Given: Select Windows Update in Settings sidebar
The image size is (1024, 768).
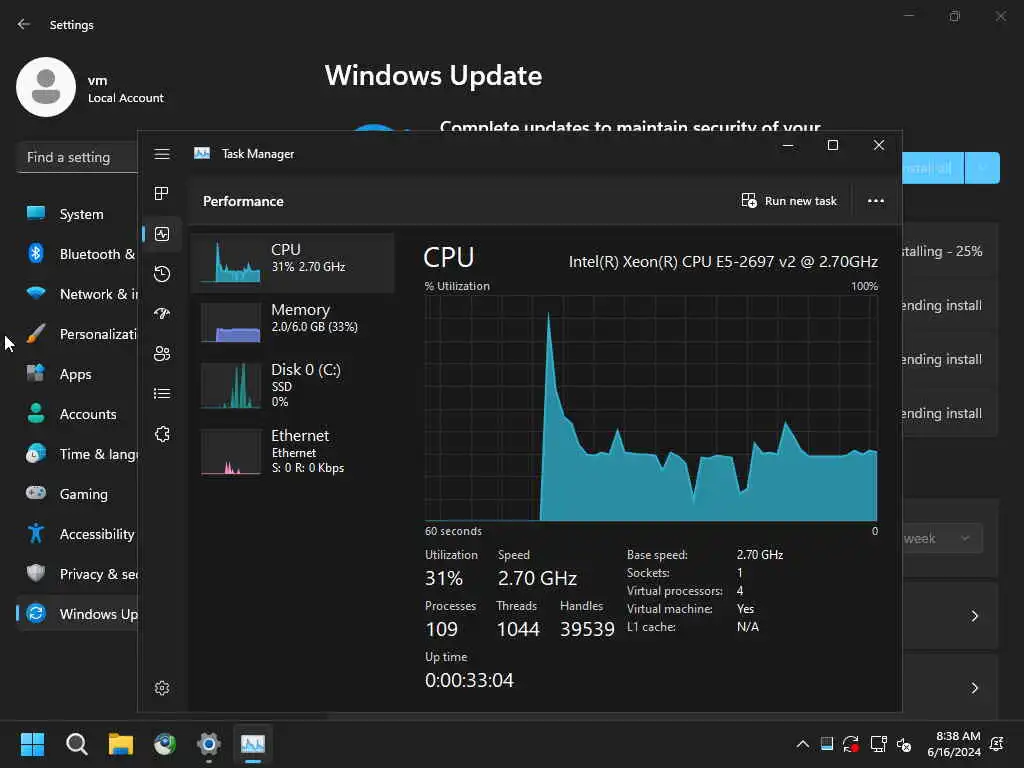Looking at the screenshot, I should (x=77, y=615).
